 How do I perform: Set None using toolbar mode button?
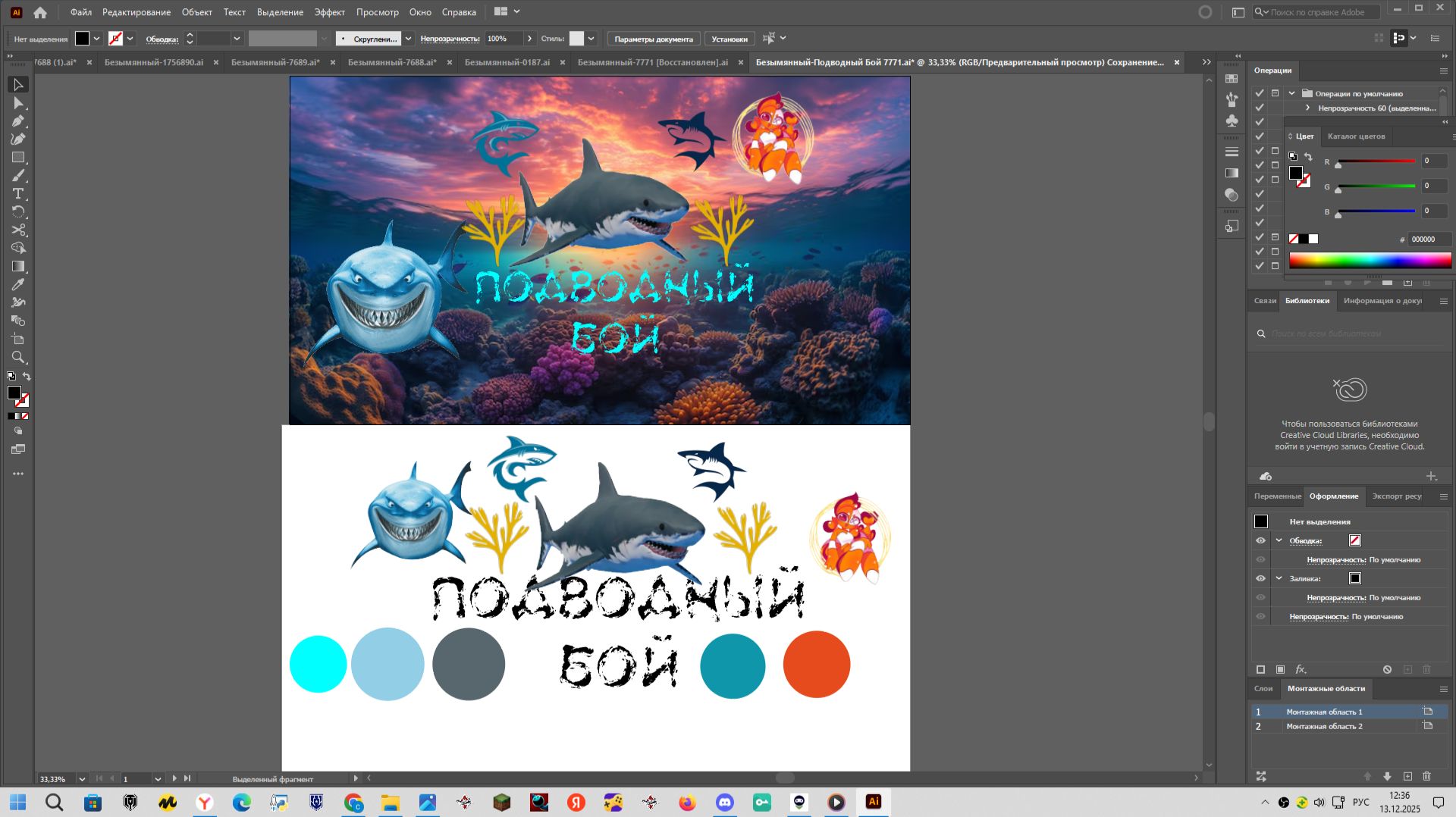tap(25, 416)
